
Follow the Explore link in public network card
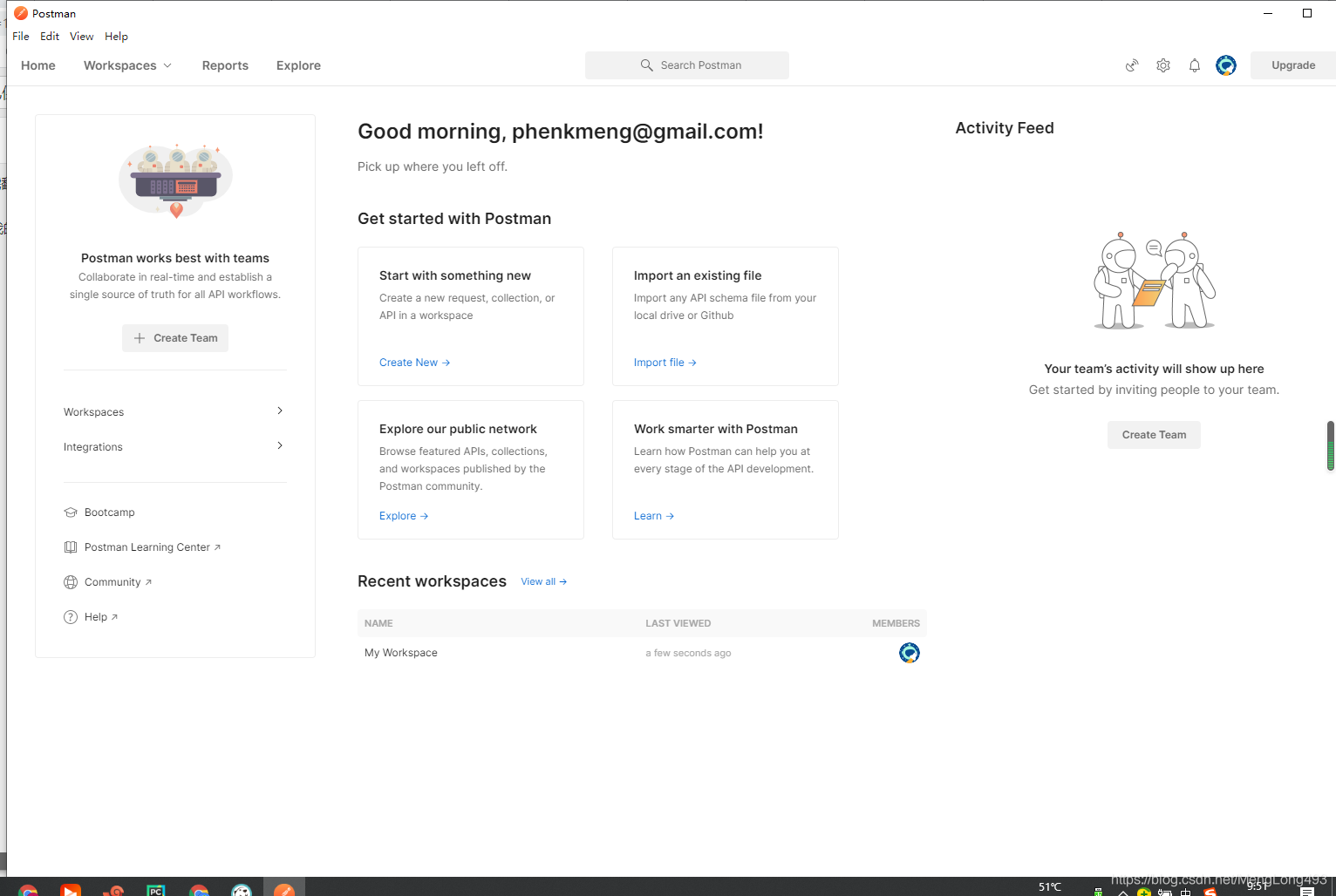(x=404, y=516)
